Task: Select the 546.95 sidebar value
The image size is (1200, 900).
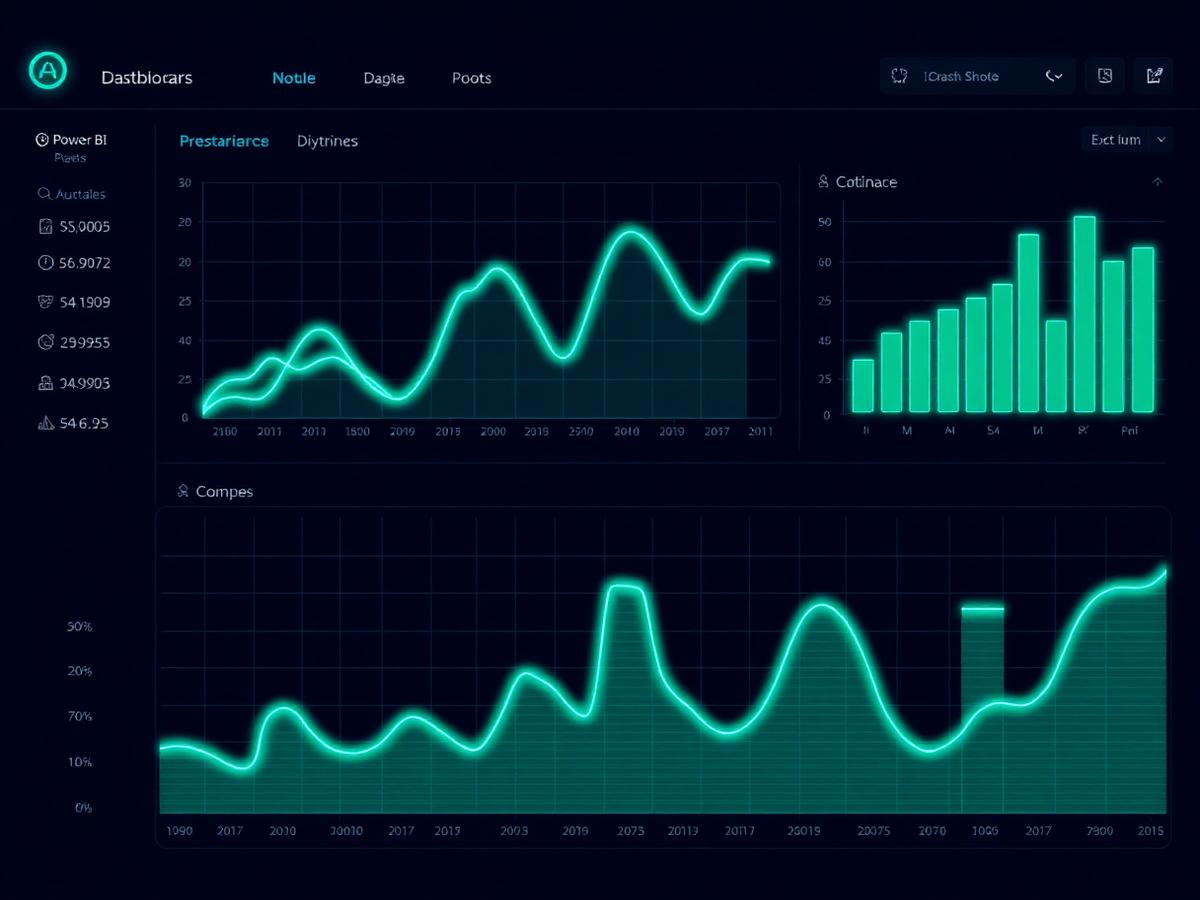Action: tap(84, 423)
